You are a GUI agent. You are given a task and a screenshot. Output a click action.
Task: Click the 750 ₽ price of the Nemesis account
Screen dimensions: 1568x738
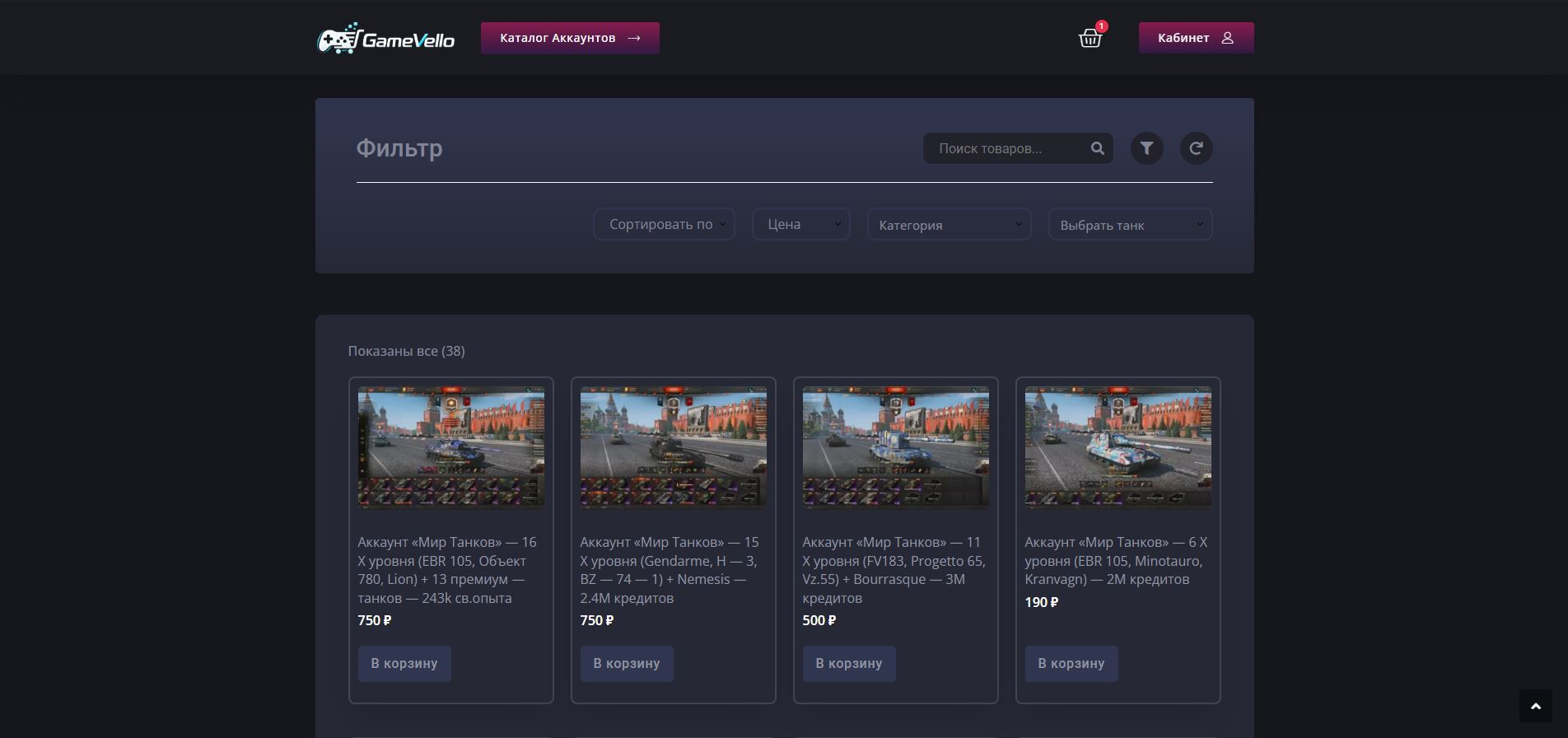[x=597, y=620]
